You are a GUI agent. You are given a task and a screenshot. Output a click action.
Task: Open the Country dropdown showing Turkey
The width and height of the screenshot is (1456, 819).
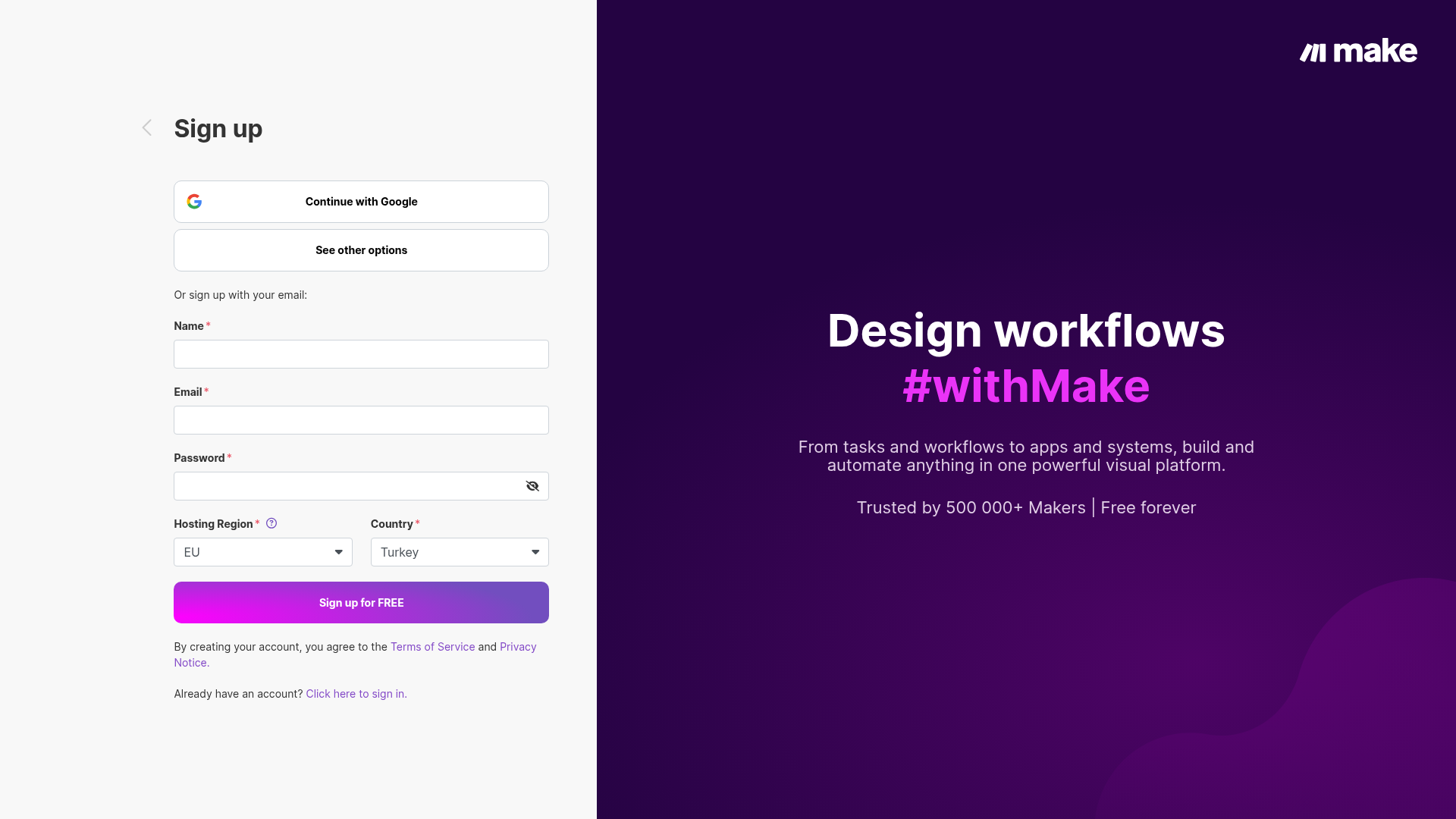point(460,552)
